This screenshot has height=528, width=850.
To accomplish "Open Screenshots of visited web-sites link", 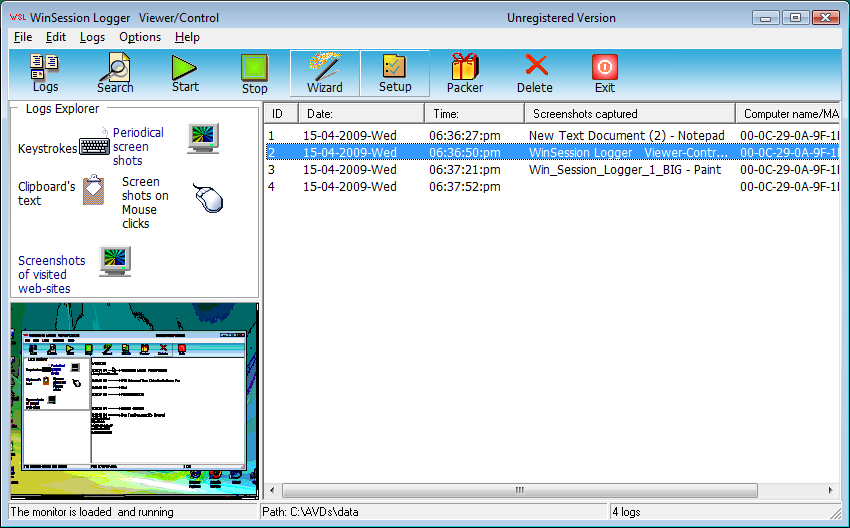I will 51,274.
